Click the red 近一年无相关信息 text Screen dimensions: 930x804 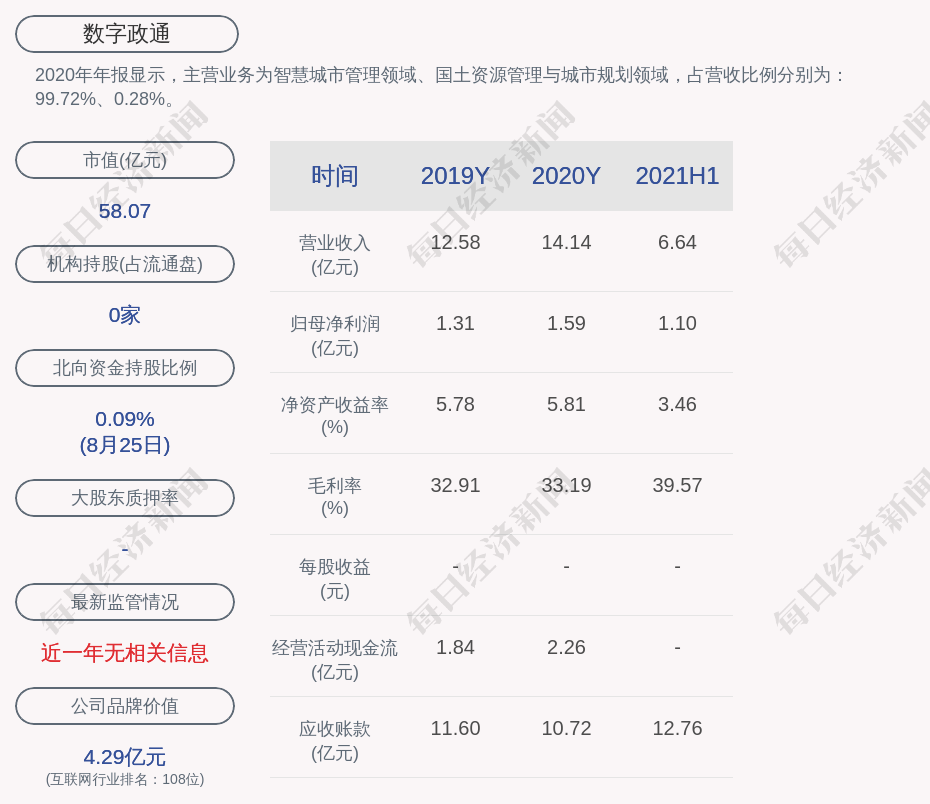[125, 653]
